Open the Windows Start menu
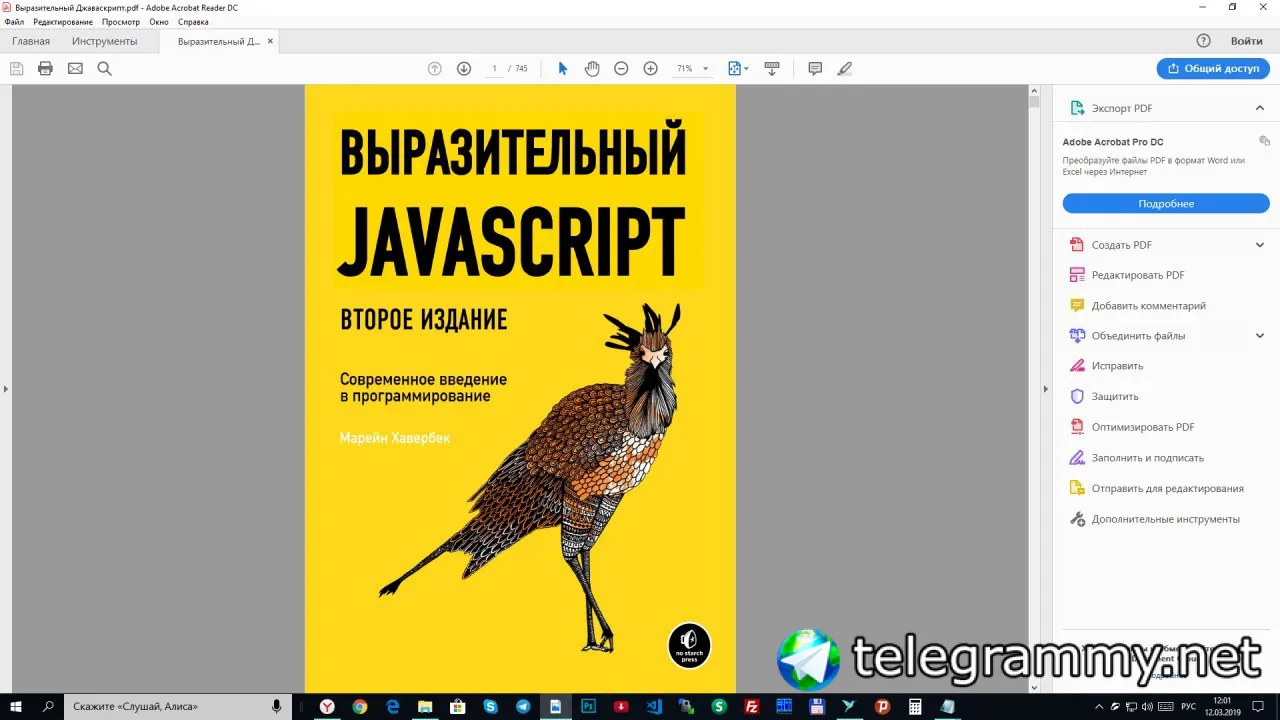 (17, 706)
